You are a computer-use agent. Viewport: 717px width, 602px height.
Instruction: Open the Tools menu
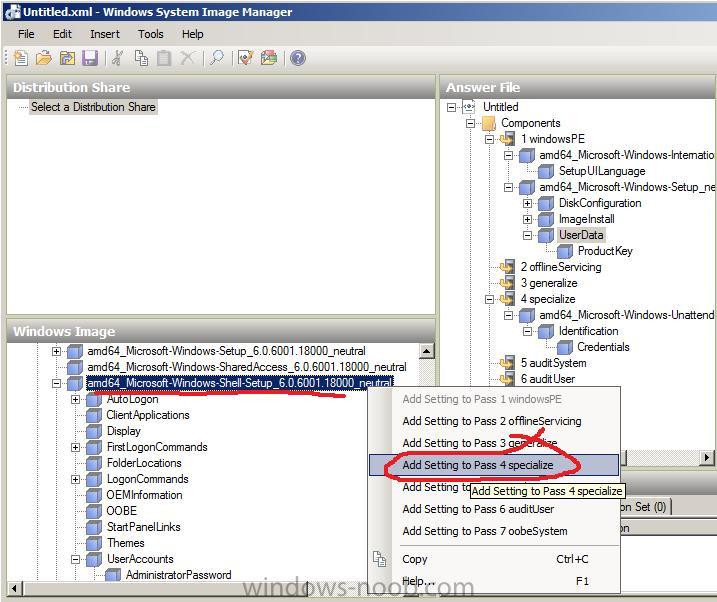point(151,34)
